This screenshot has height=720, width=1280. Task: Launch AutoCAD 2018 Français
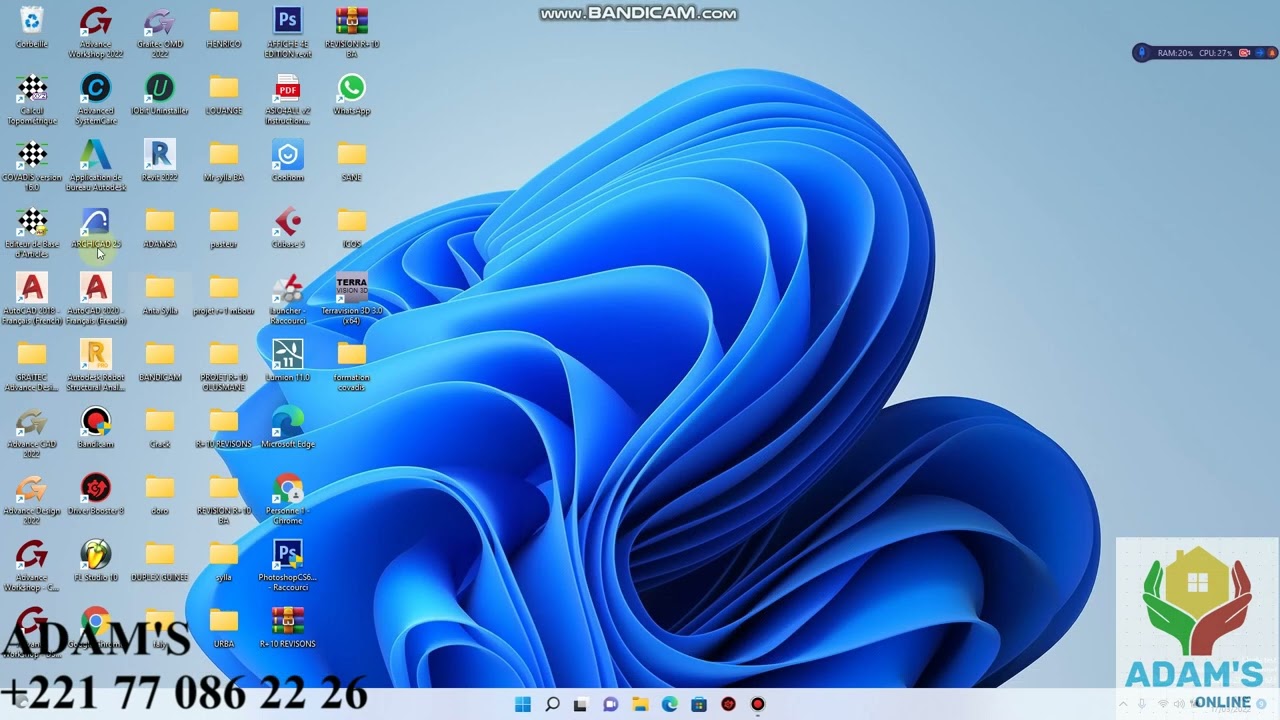(32, 300)
